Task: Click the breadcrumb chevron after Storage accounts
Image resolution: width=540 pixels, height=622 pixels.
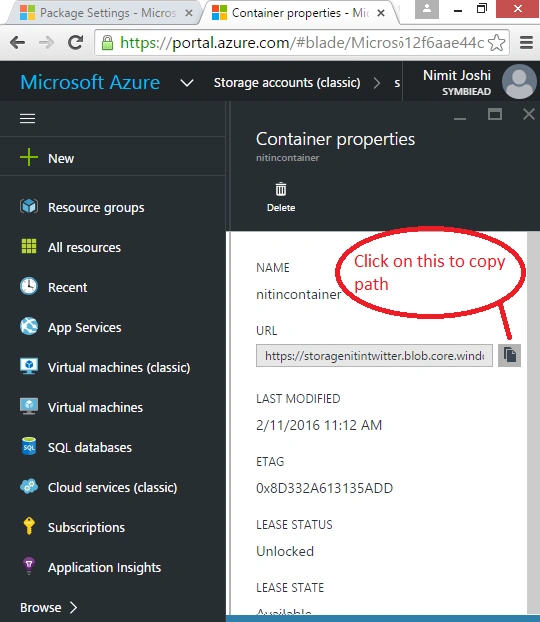Action: coord(377,83)
